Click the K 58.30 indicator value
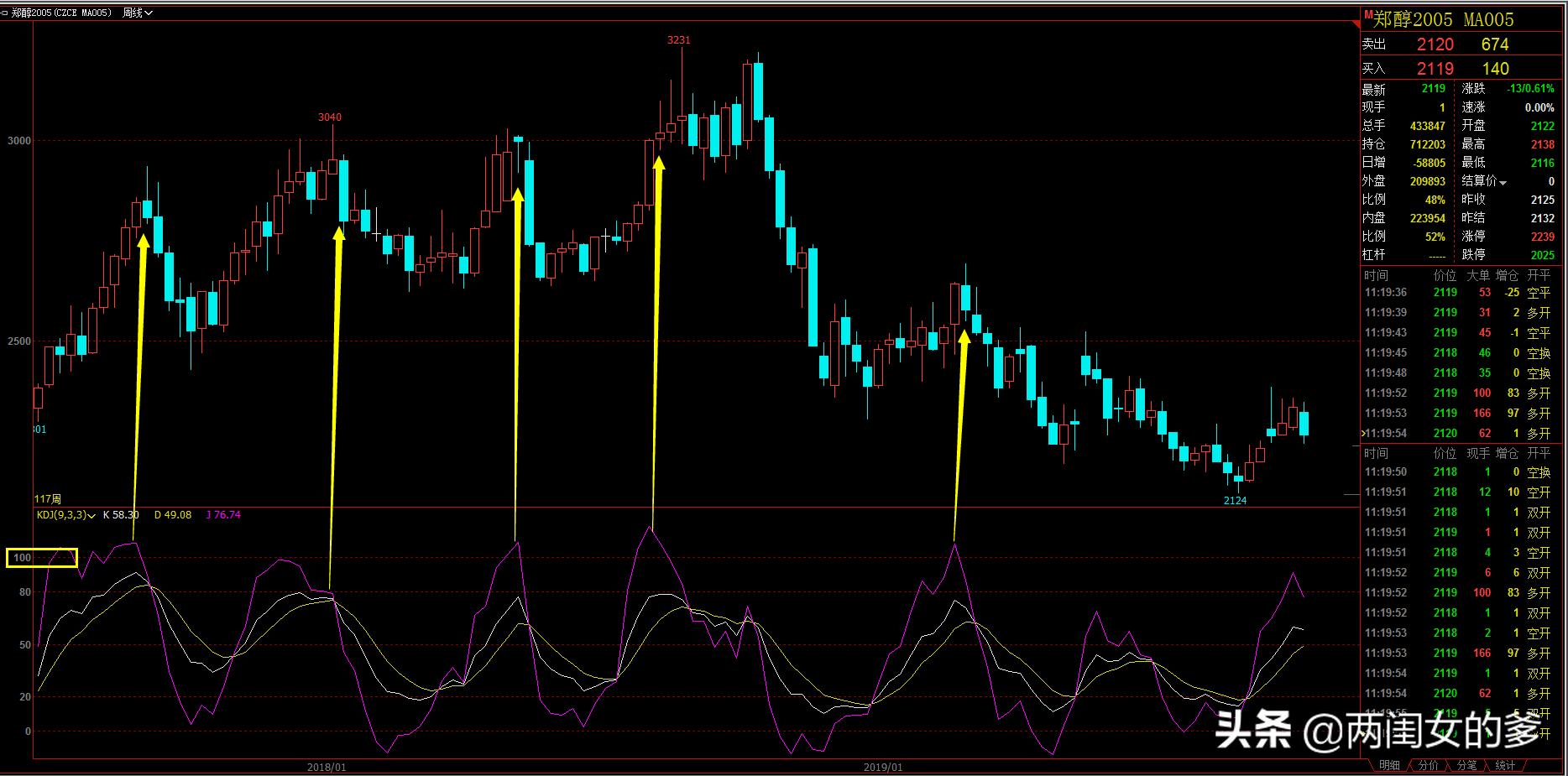 [x=121, y=515]
